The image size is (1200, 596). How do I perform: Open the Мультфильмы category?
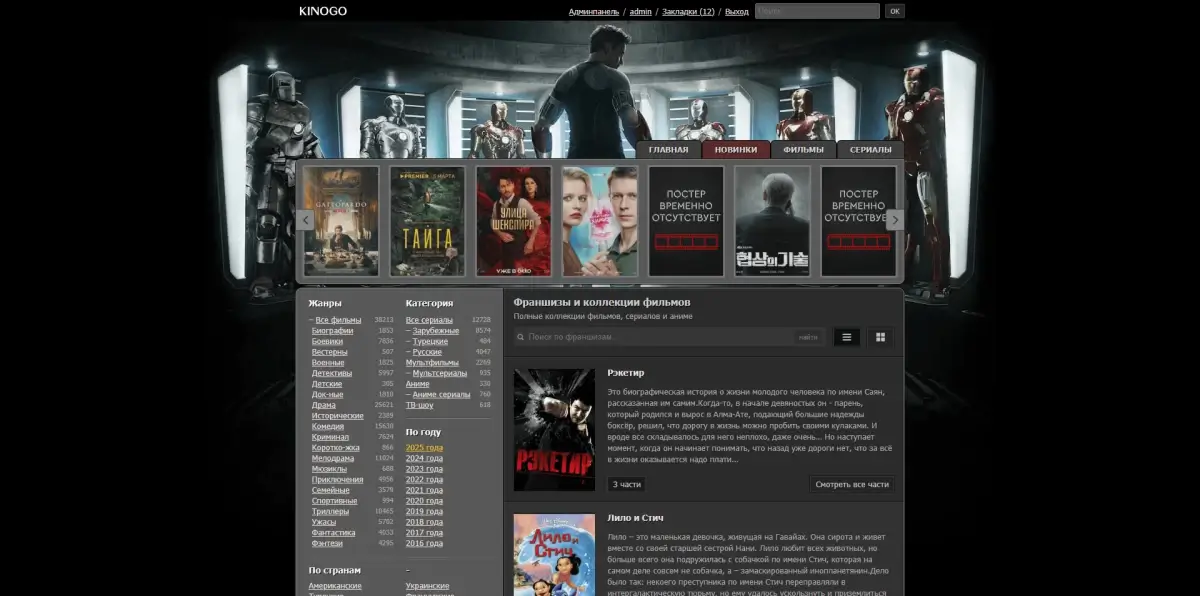tap(433, 362)
